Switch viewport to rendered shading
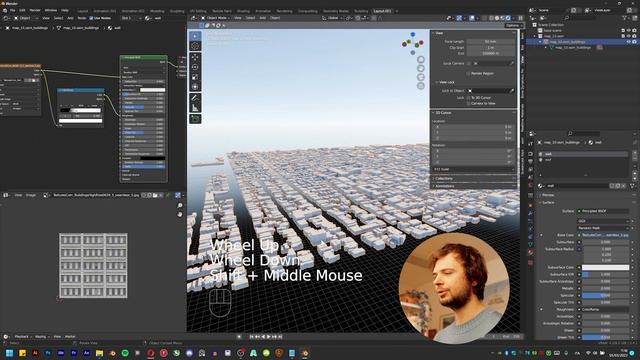 coord(508,18)
